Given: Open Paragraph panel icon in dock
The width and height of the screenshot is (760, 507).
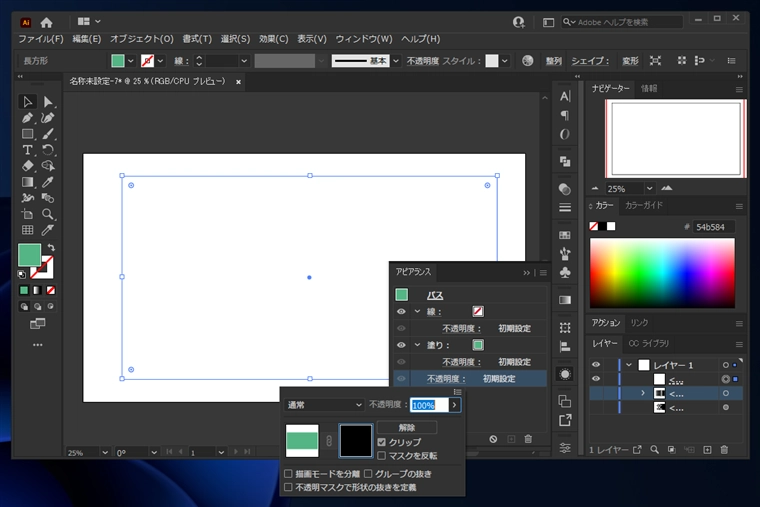Looking at the screenshot, I should (565, 115).
